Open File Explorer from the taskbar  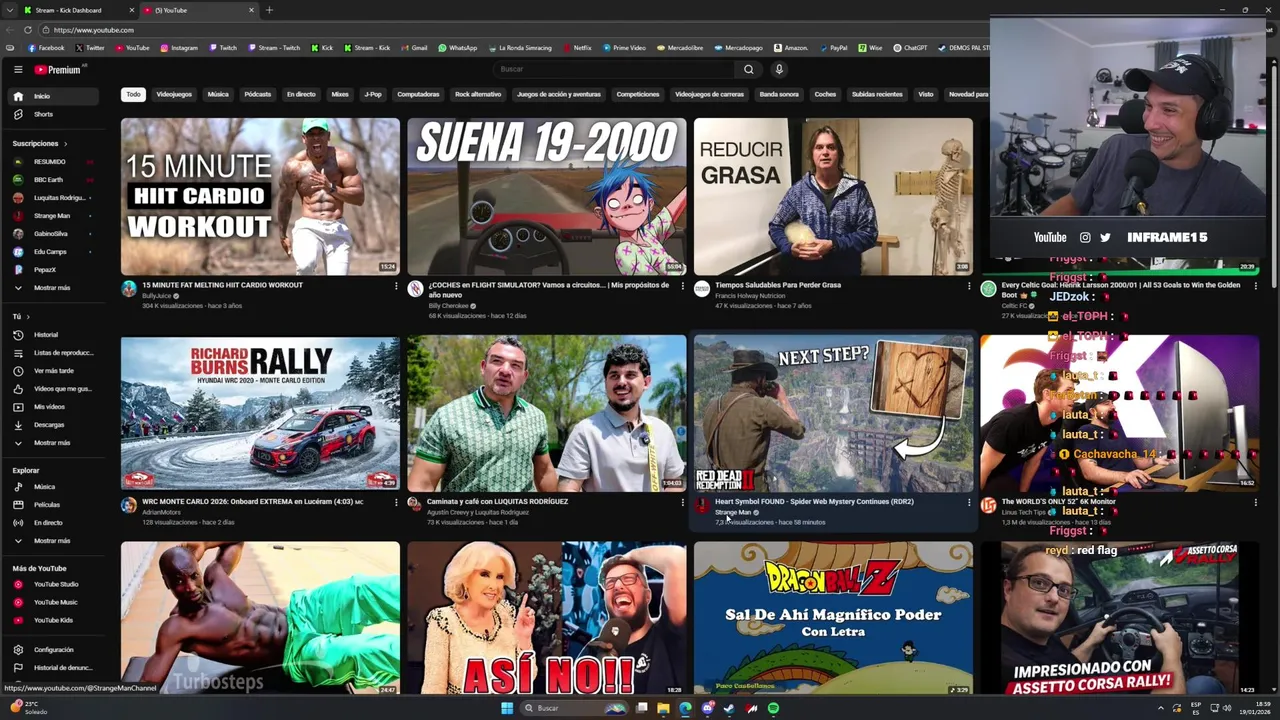point(663,708)
